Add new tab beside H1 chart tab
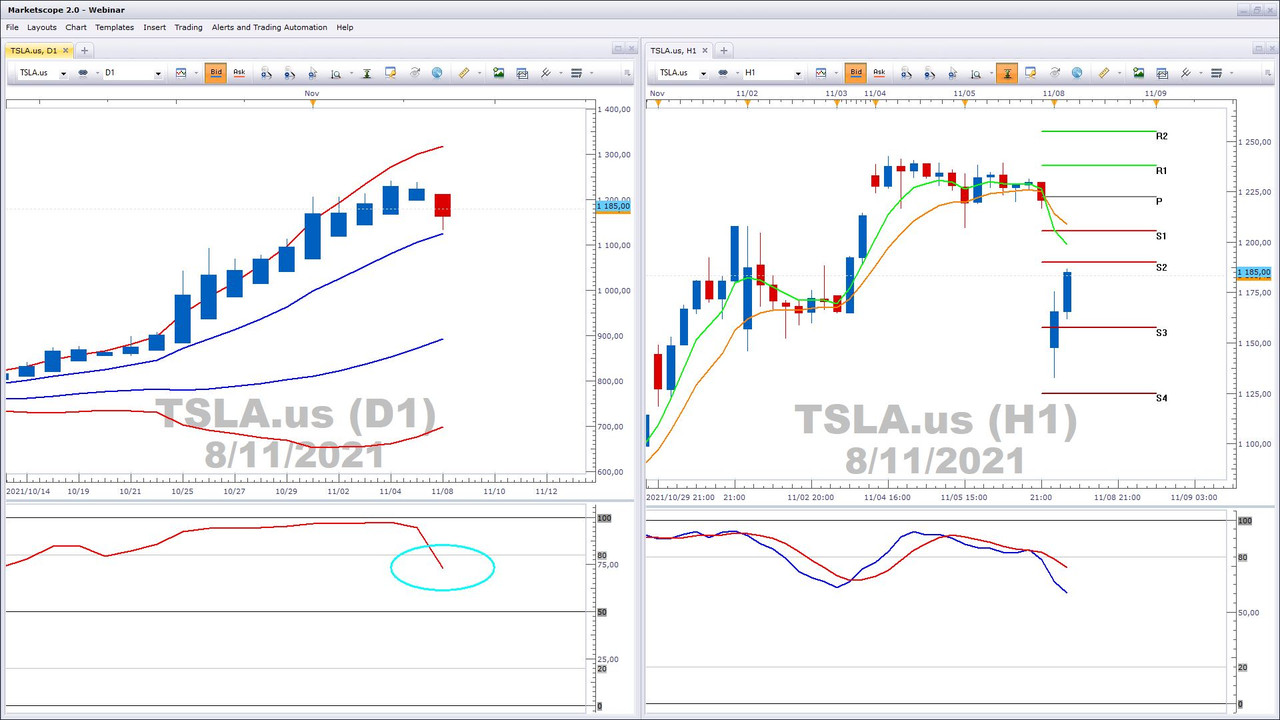This screenshot has height=720, width=1280. 725,50
